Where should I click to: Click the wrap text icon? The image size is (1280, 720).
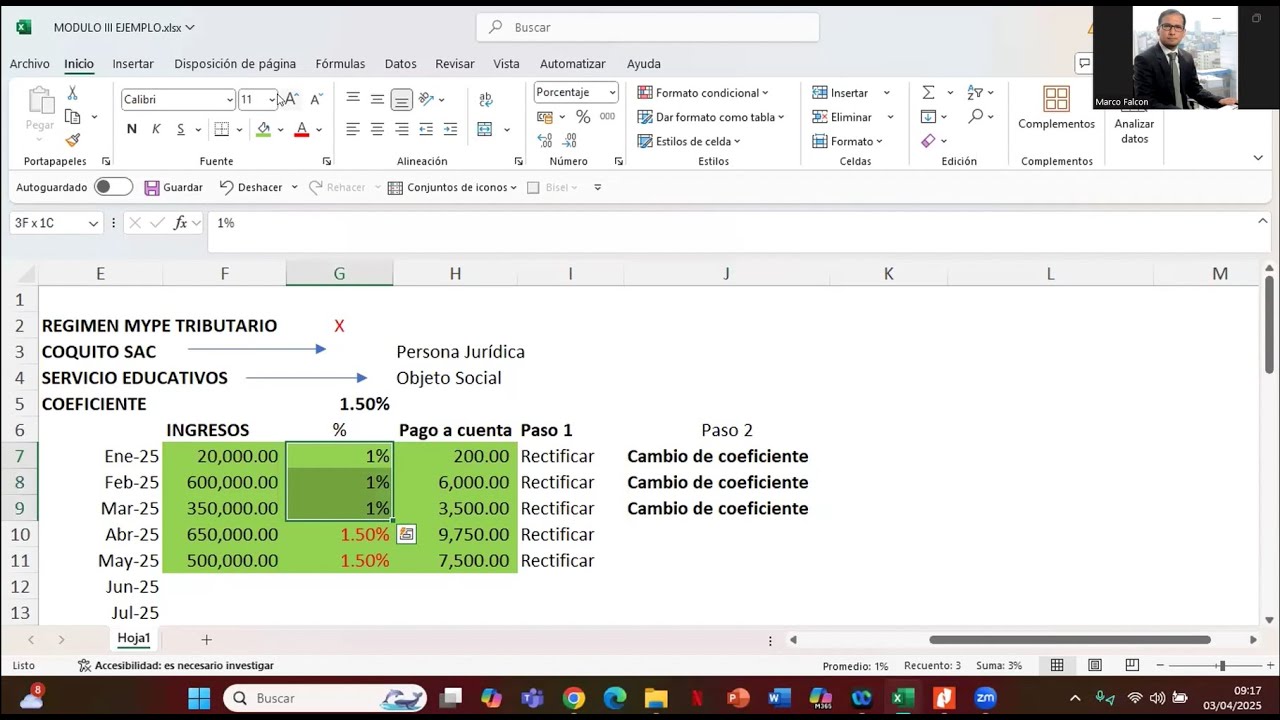486,99
